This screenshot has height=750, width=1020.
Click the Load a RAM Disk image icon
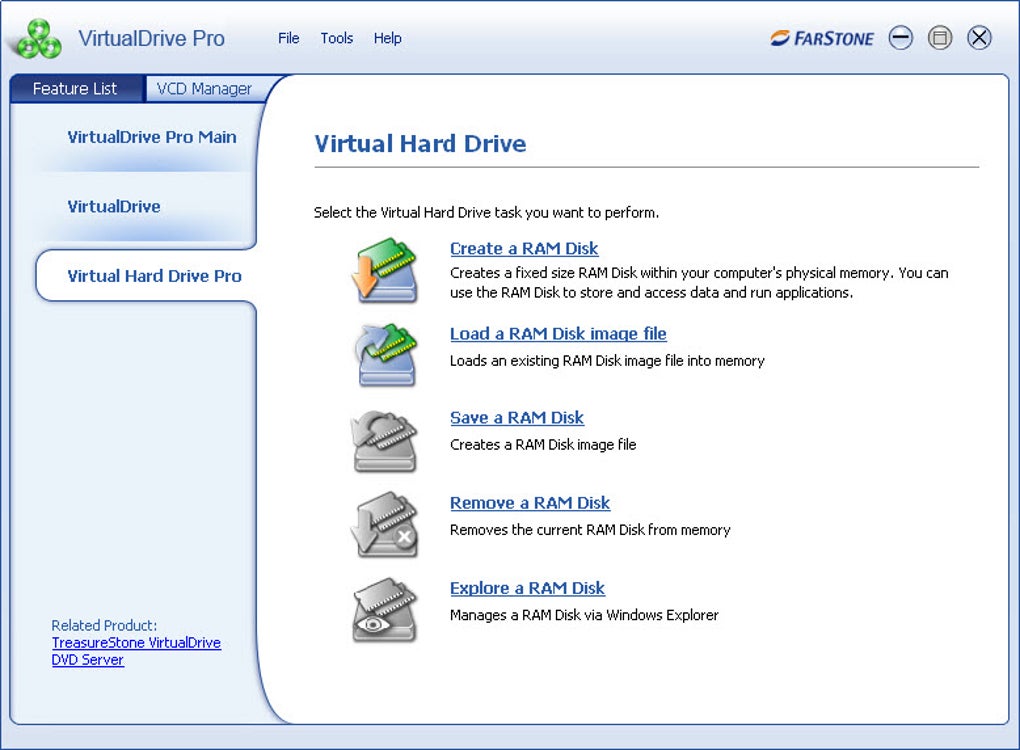coord(385,355)
